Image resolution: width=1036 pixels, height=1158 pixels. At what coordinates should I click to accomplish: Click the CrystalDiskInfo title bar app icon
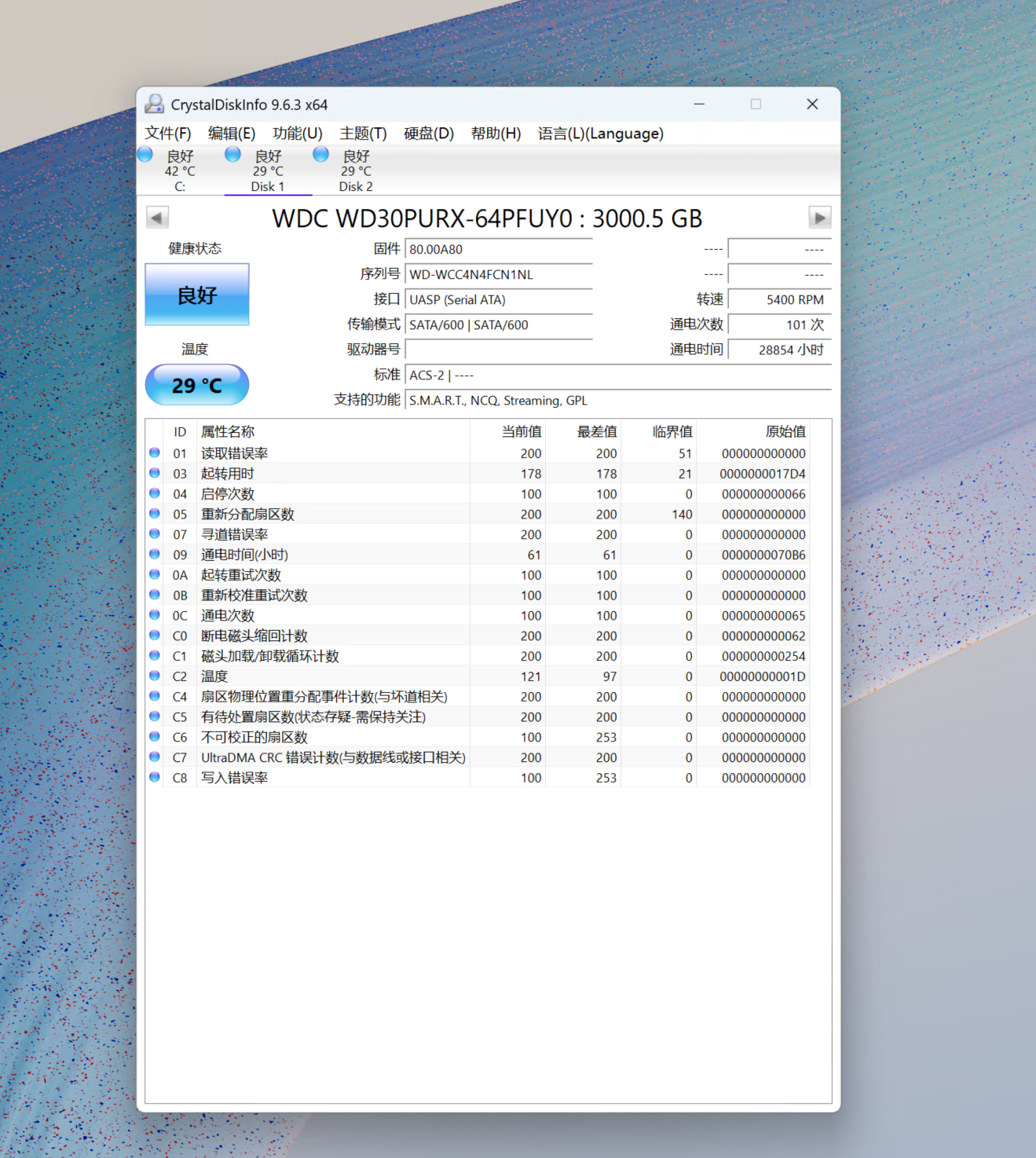155,104
